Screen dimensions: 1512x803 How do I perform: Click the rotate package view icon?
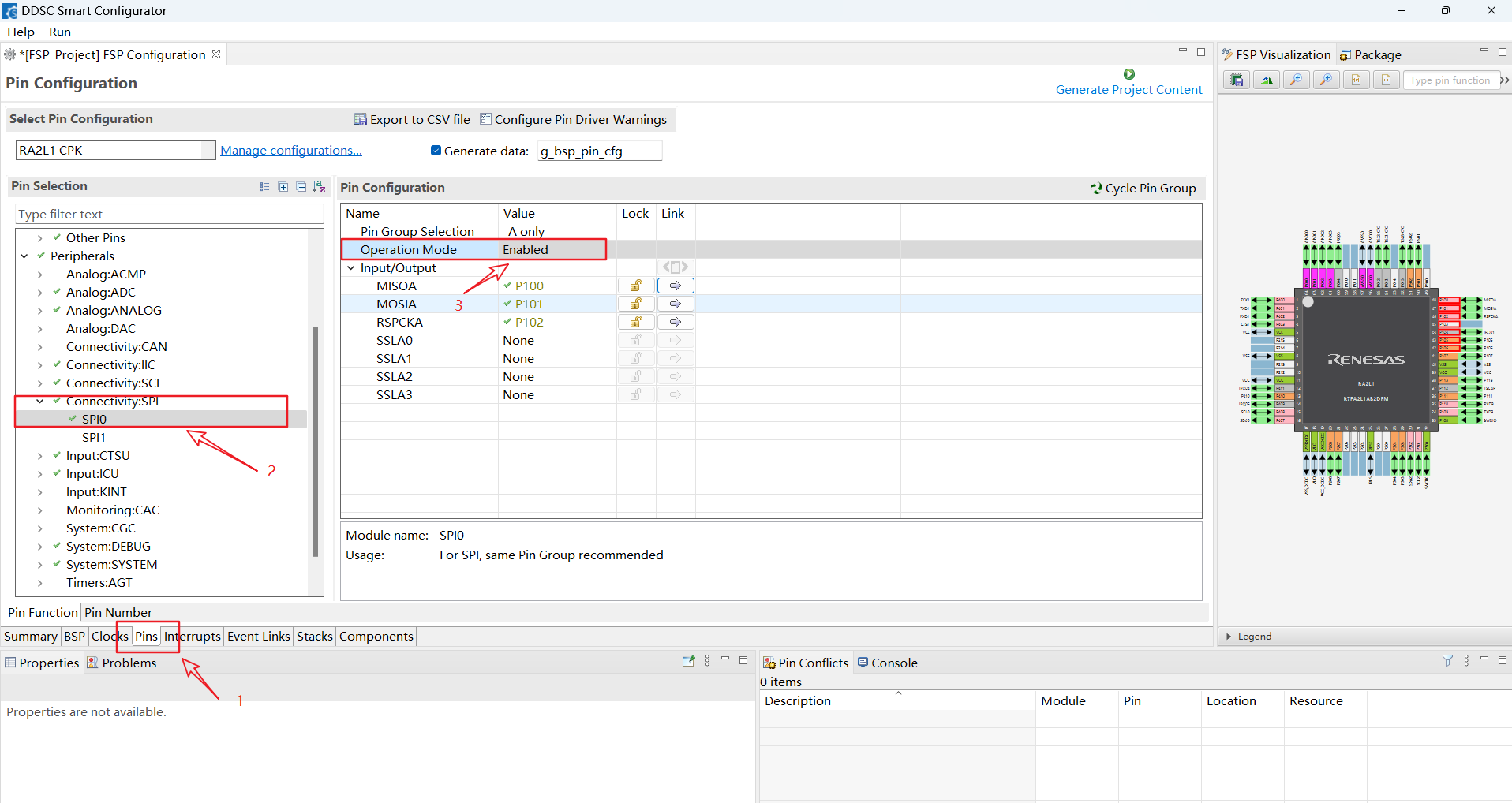coord(1267,80)
